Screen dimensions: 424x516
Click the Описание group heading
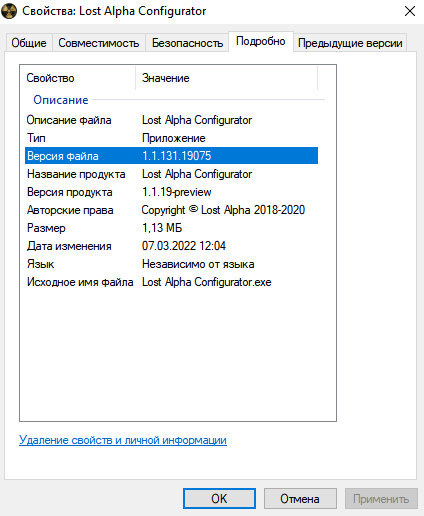pos(61,100)
